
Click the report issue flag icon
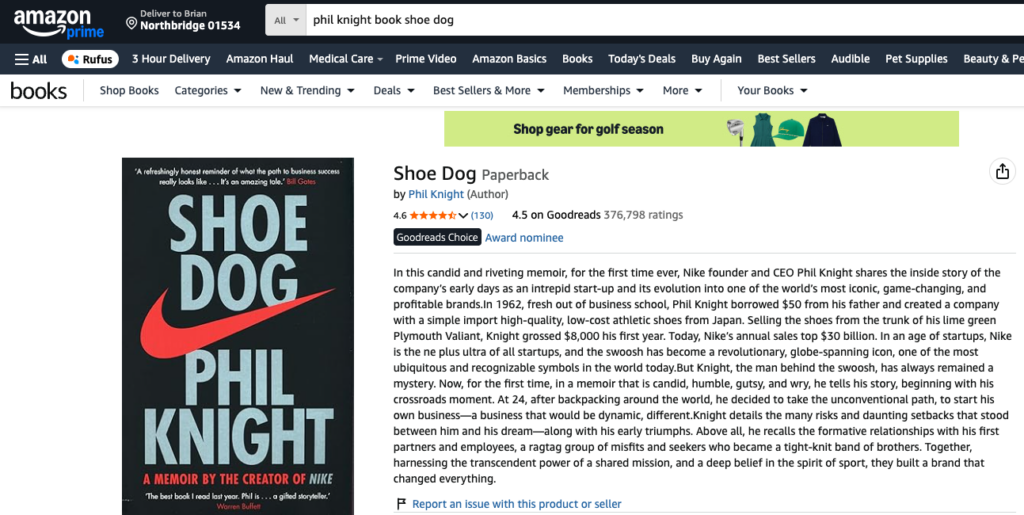(401, 504)
